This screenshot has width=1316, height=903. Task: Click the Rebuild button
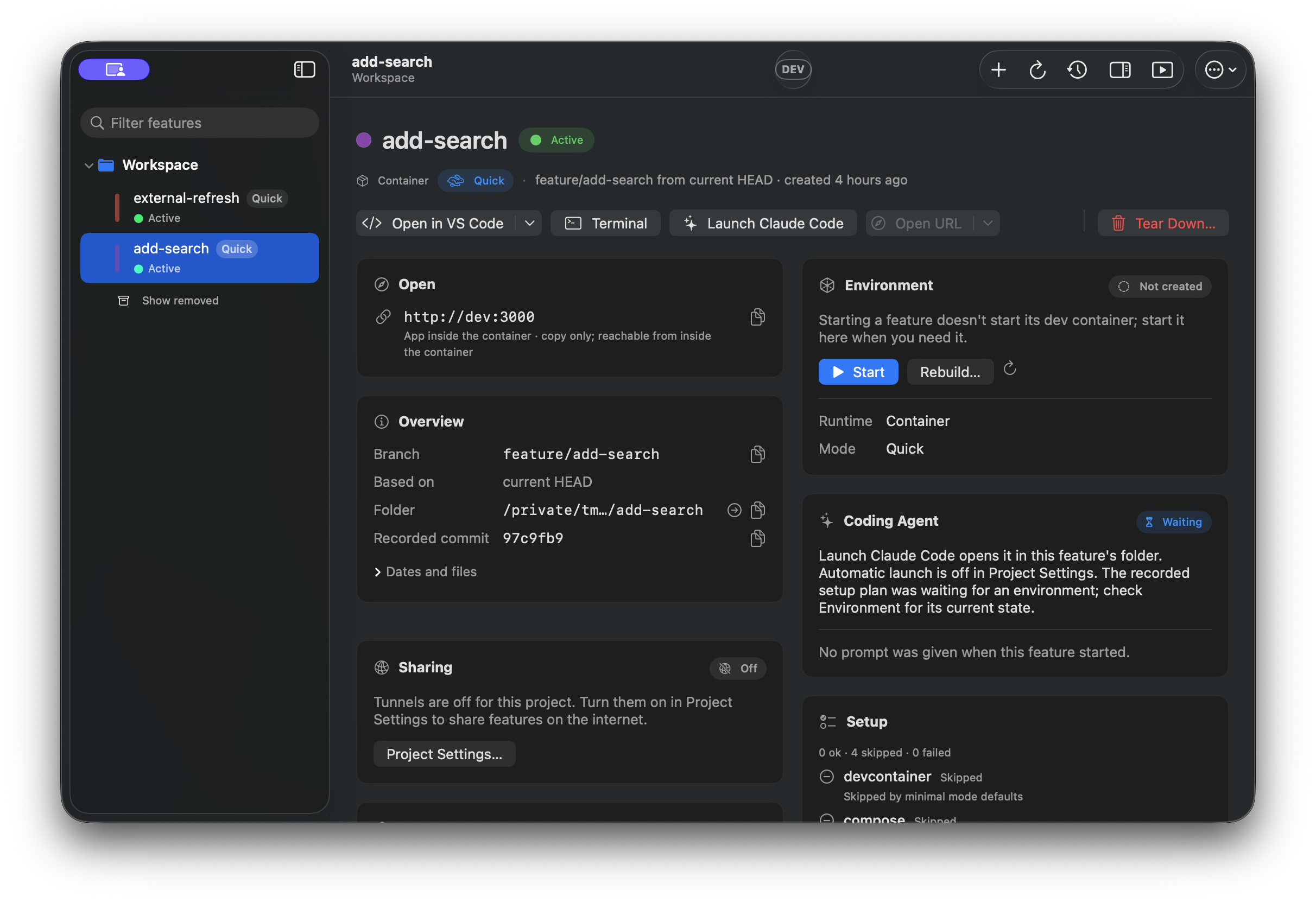pyautogui.click(x=950, y=372)
